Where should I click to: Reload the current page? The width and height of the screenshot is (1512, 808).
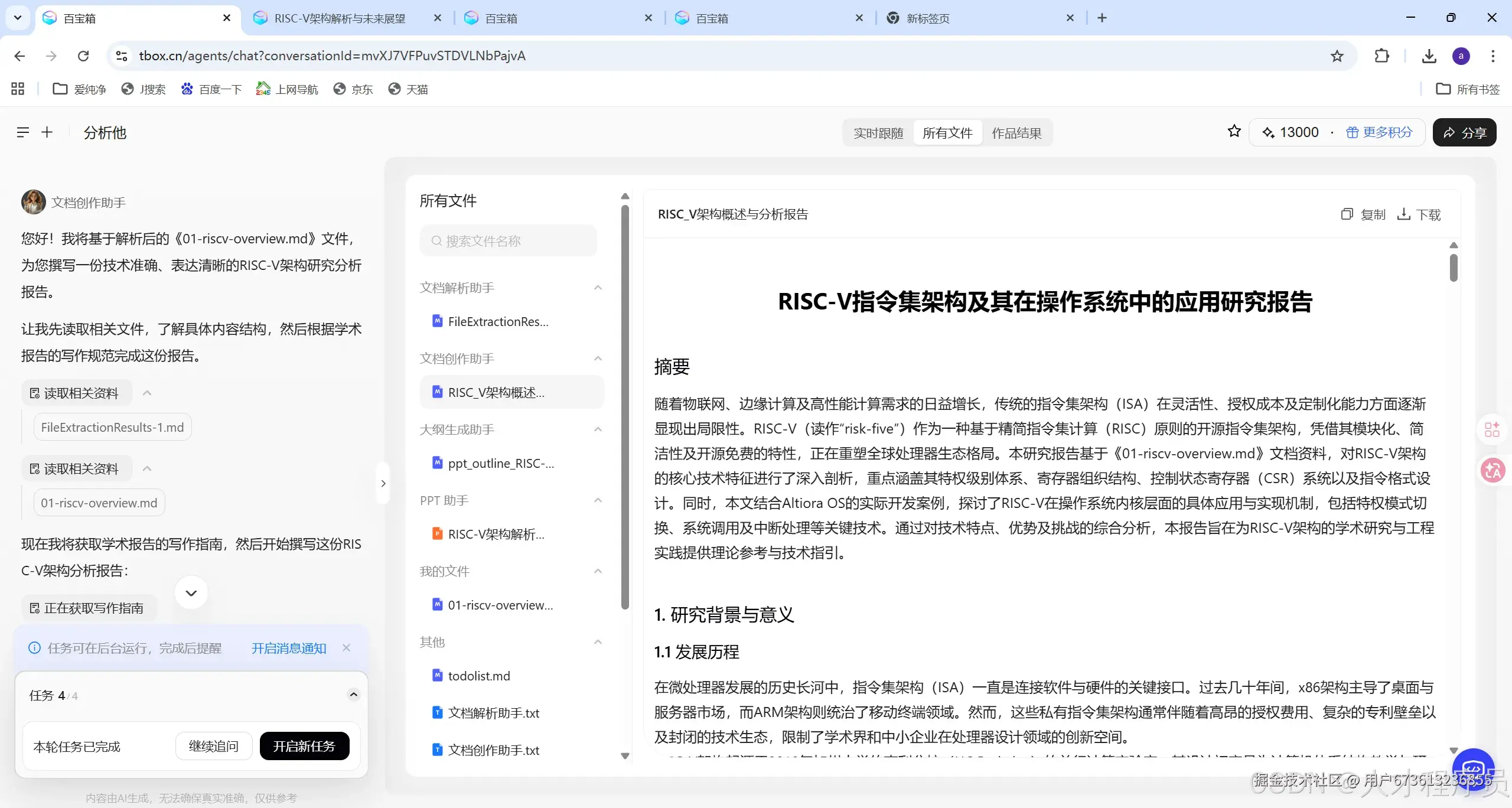coord(83,56)
